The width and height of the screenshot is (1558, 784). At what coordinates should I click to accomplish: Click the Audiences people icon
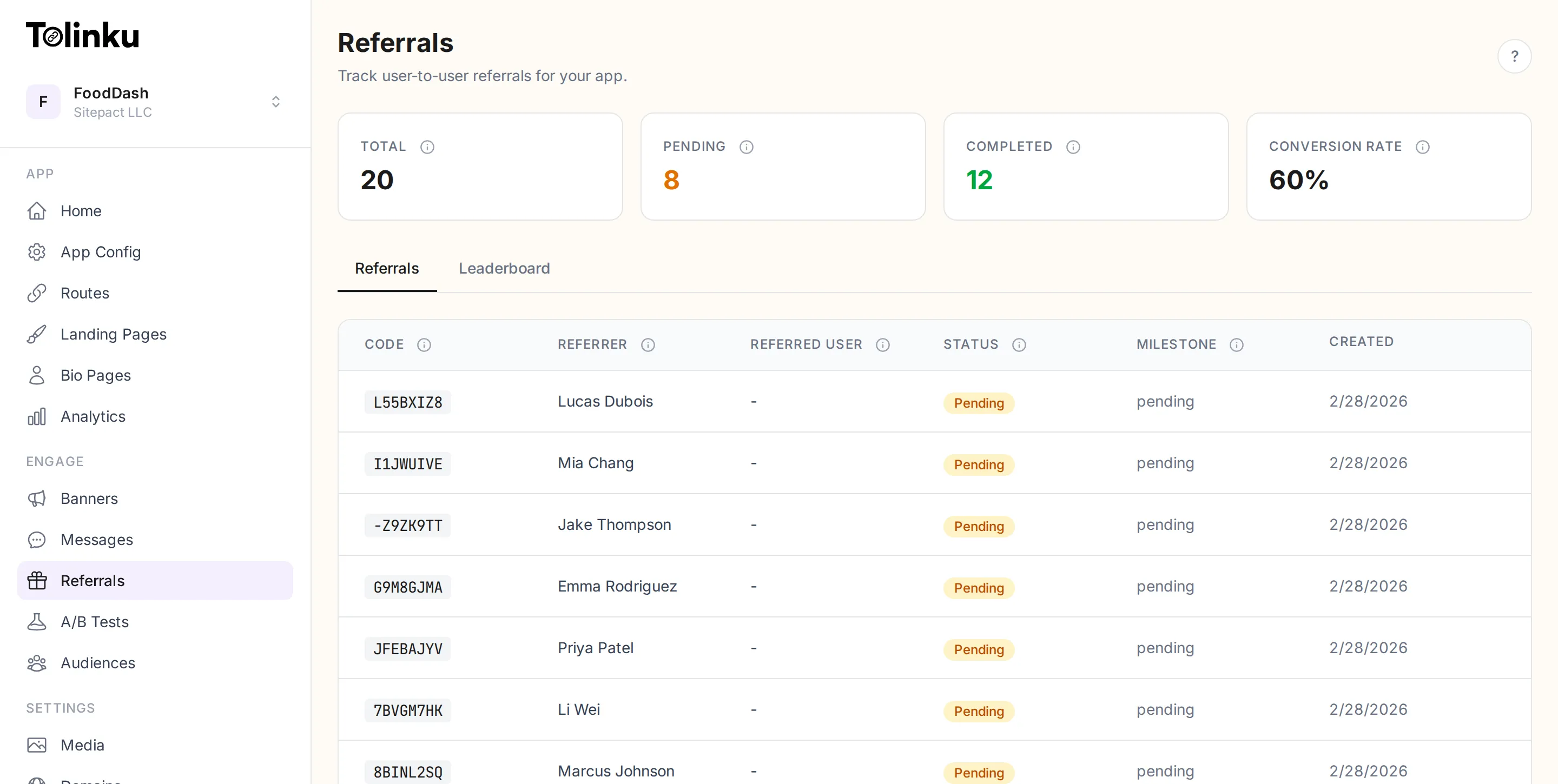click(x=37, y=663)
